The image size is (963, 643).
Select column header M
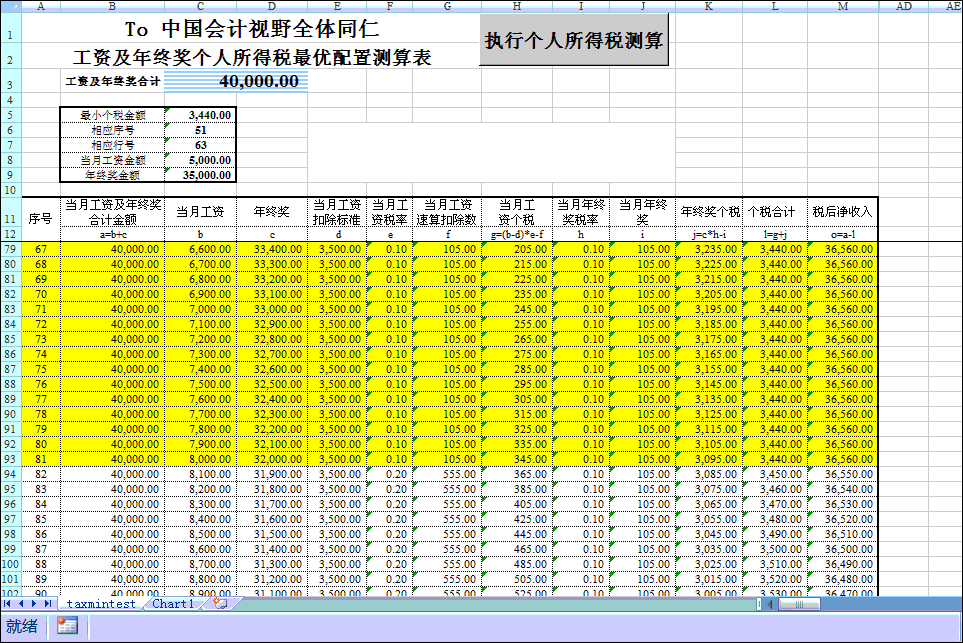tap(843, 5)
